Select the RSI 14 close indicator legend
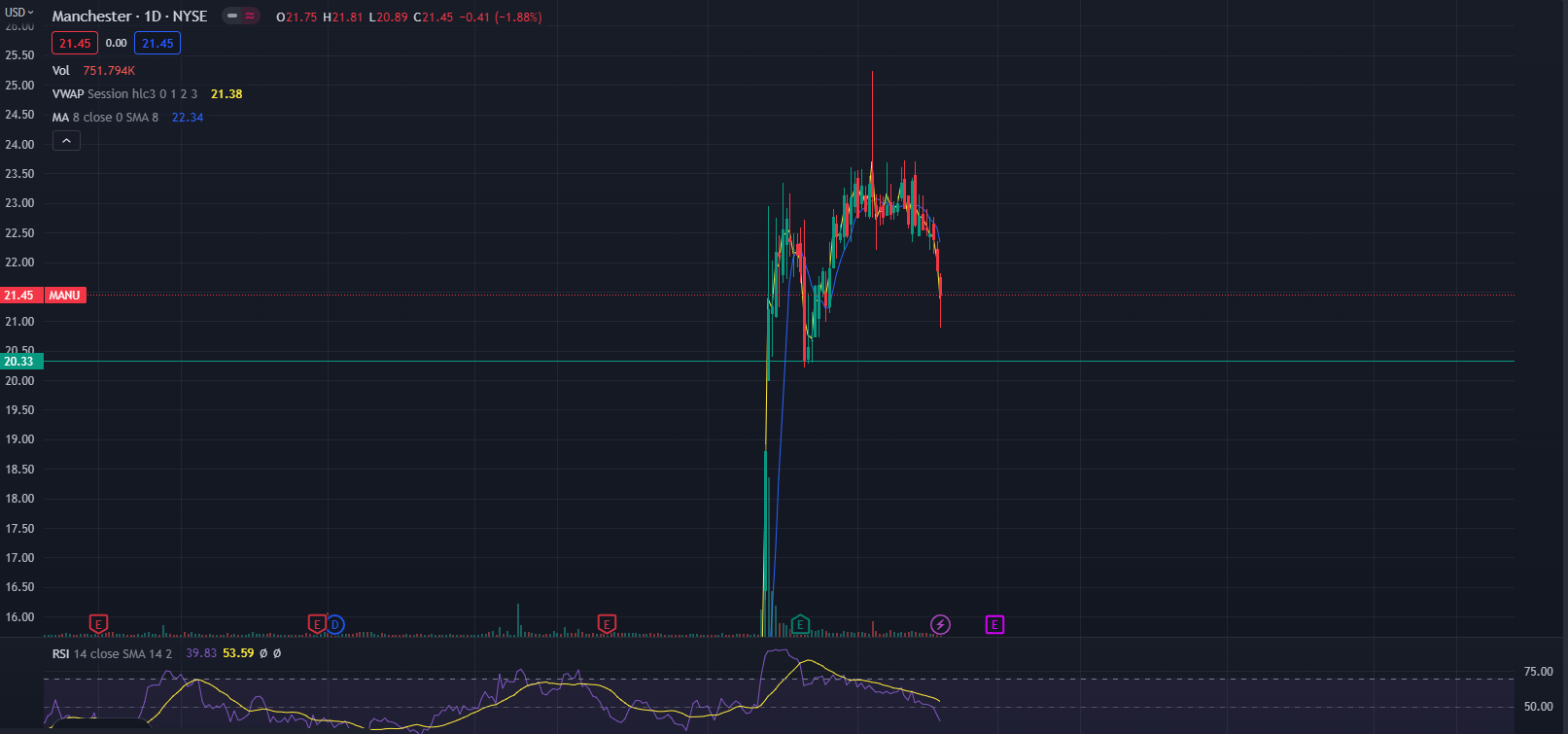Image resolution: width=1568 pixels, height=734 pixels. click(x=112, y=653)
